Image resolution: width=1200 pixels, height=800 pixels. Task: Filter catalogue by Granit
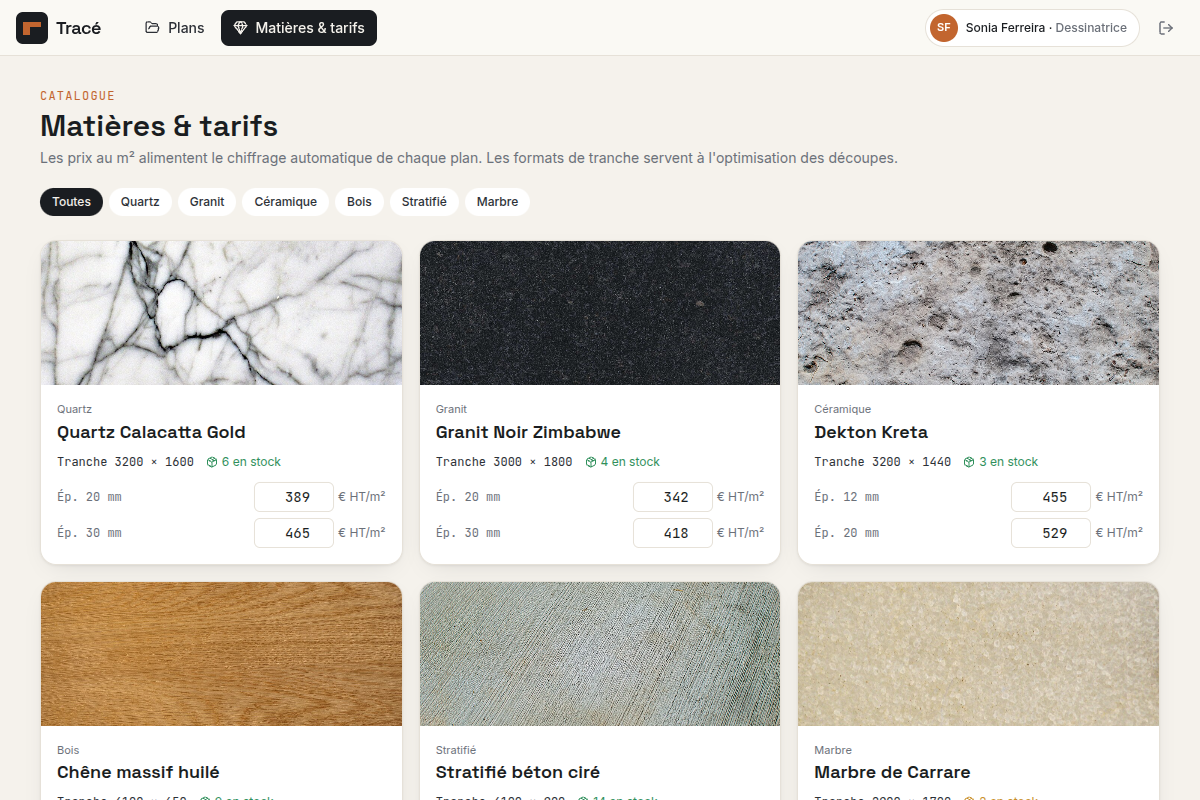pyautogui.click(x=207, y=202)
